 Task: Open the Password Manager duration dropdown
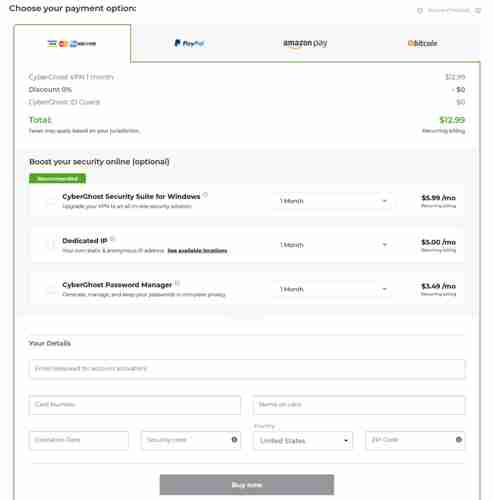(x=333, y=289)
